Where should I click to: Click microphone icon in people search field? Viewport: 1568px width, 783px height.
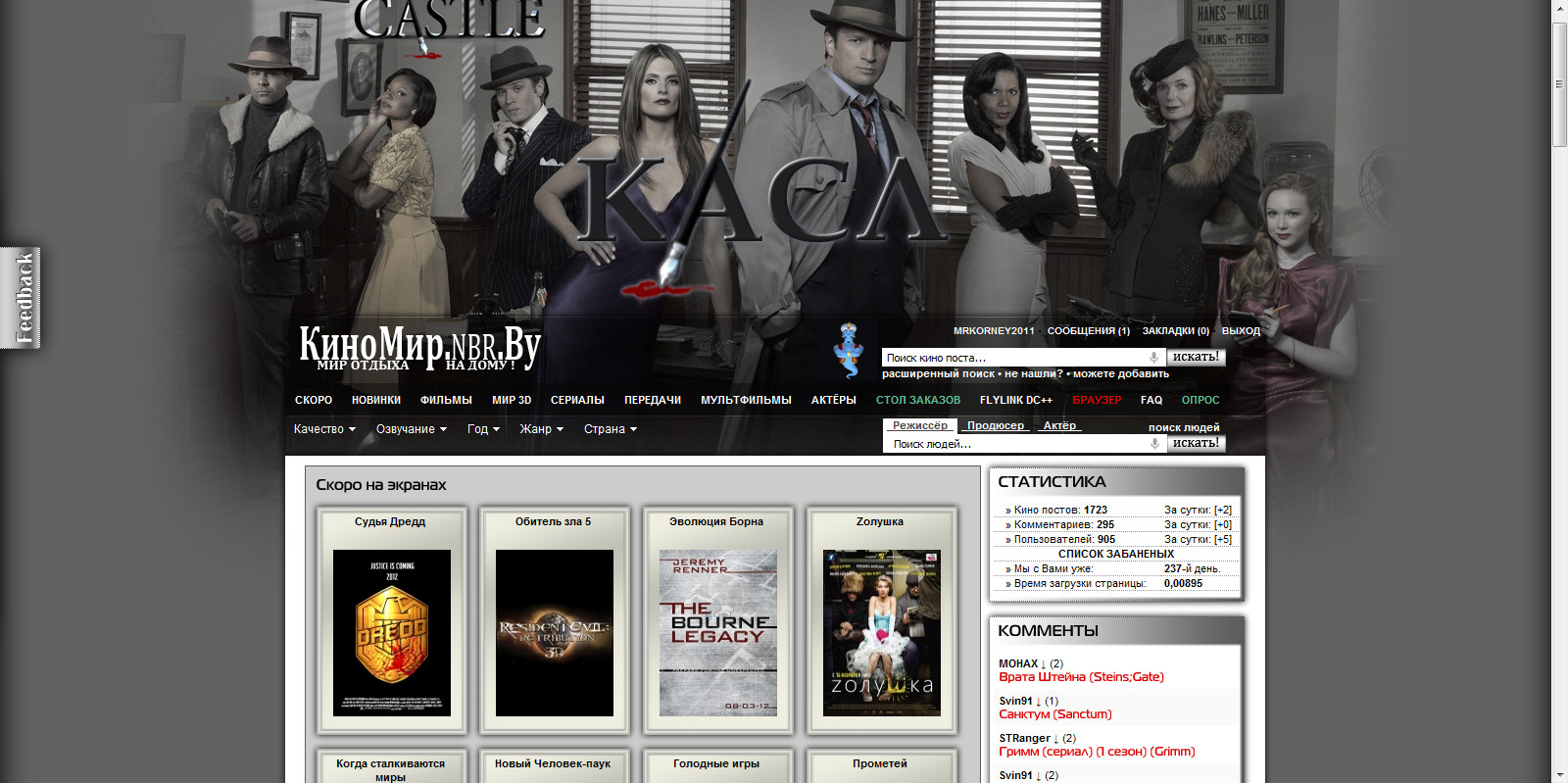(x=1154, y=444)
